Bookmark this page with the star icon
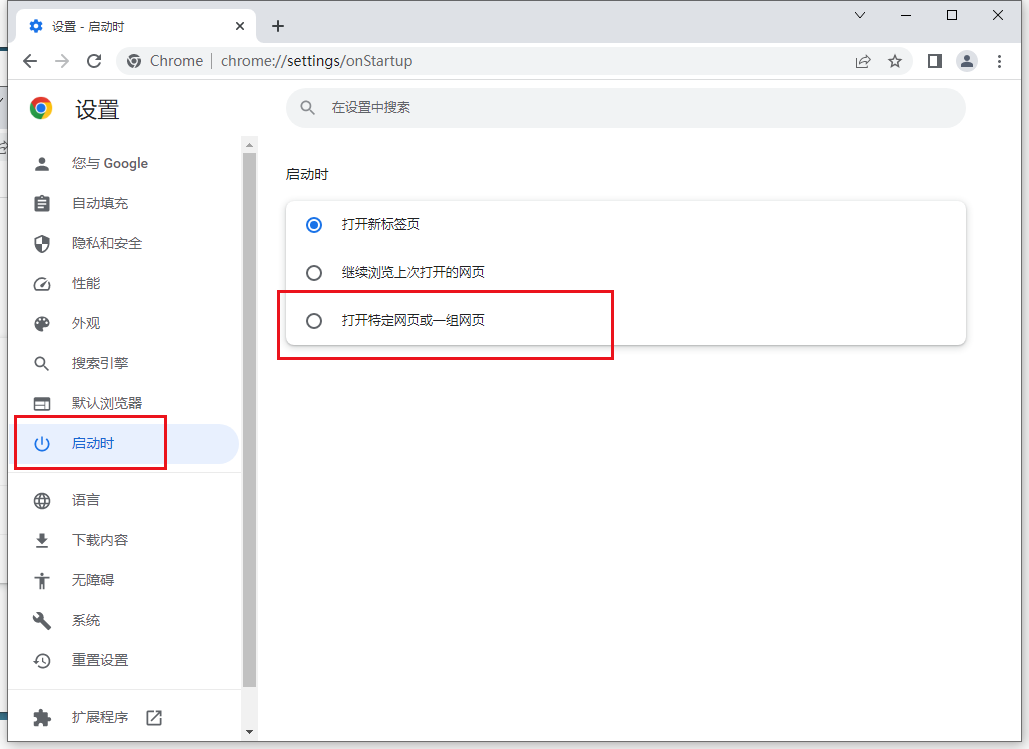This screenshot has width=1029, height=749. (894, 61)
